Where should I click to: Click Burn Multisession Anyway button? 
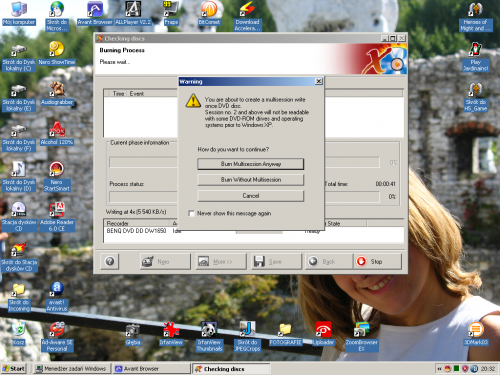click(250, 164)
